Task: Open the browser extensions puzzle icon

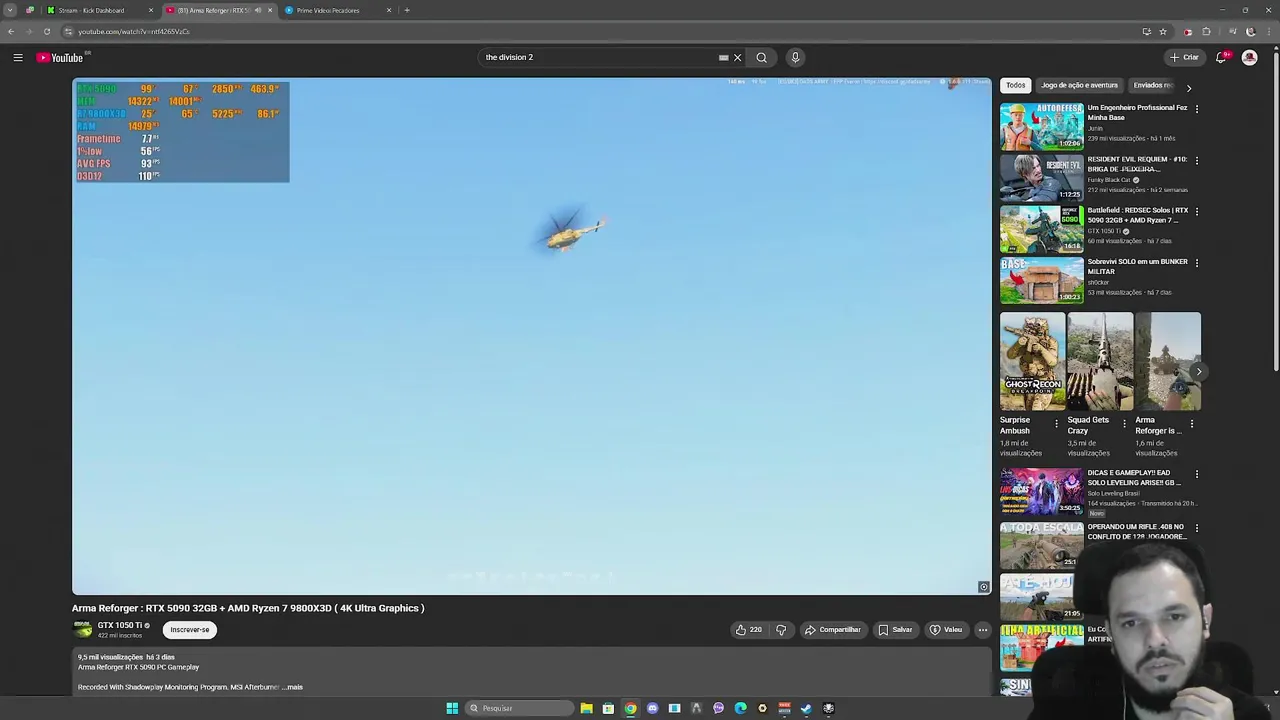Action: [x=1206, y=32]
